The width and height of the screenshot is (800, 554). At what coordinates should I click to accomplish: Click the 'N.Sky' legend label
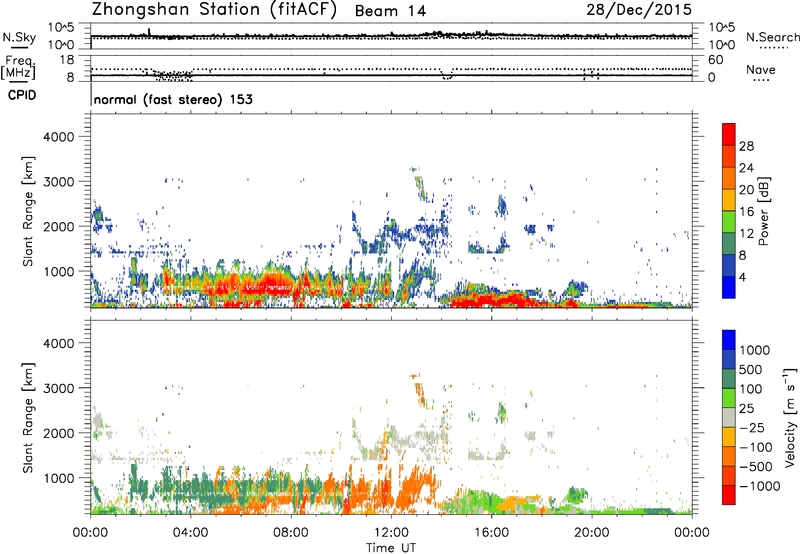pos(19,37)
